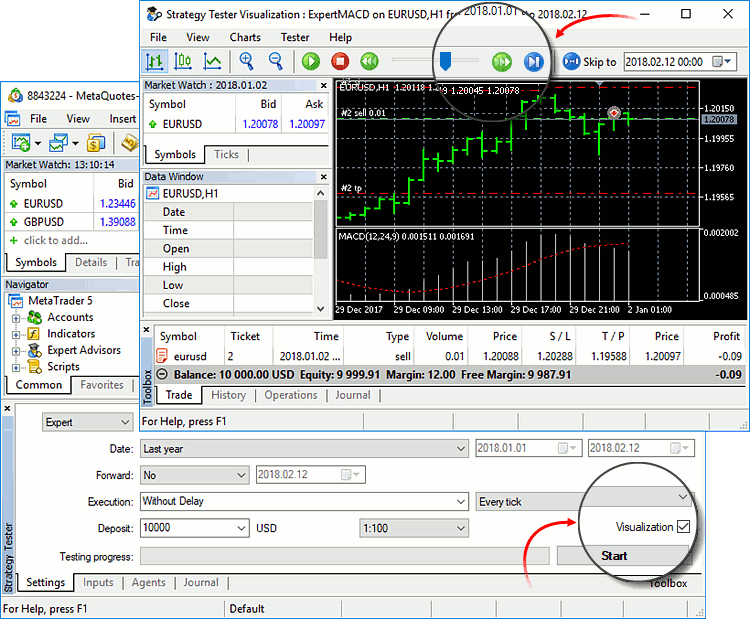Open the Charts menu

(x=245, y=37)
